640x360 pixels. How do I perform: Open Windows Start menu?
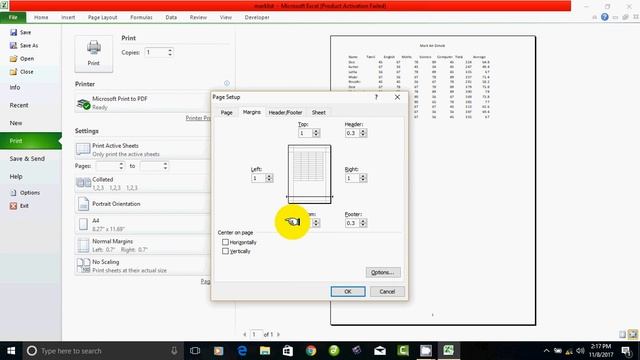[11, 351]
